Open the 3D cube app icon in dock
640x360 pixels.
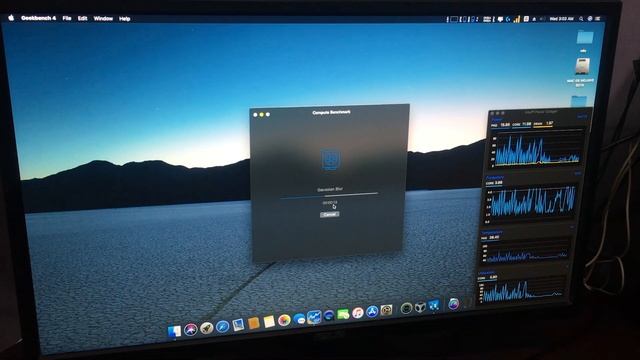pyautogui.click(x=420, y=307)
